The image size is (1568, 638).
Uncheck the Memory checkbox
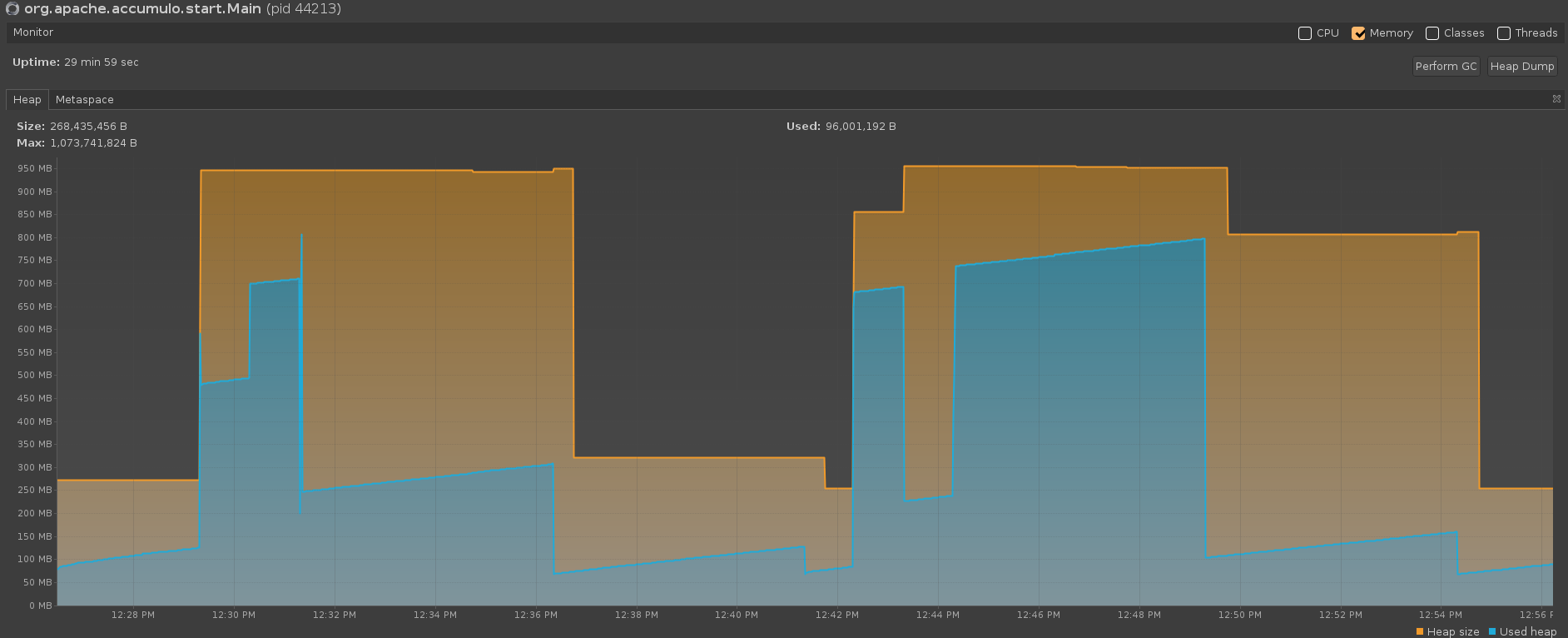pyautogui.click(x=1358, y=33)
